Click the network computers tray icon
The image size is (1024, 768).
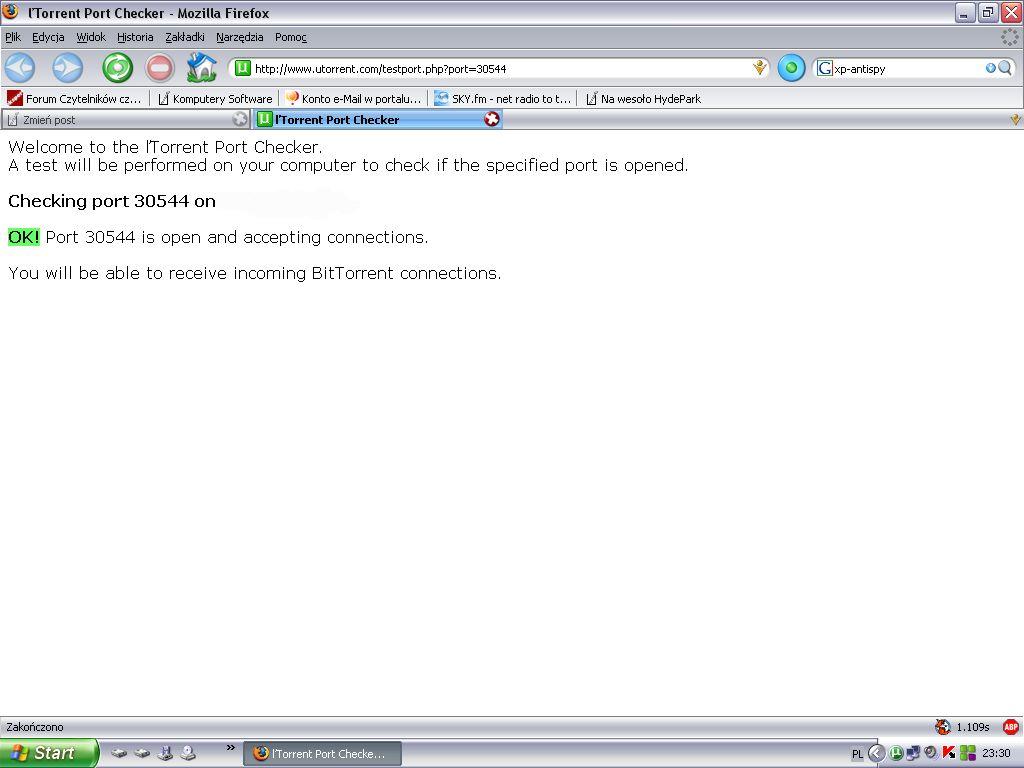click(914, 753)
